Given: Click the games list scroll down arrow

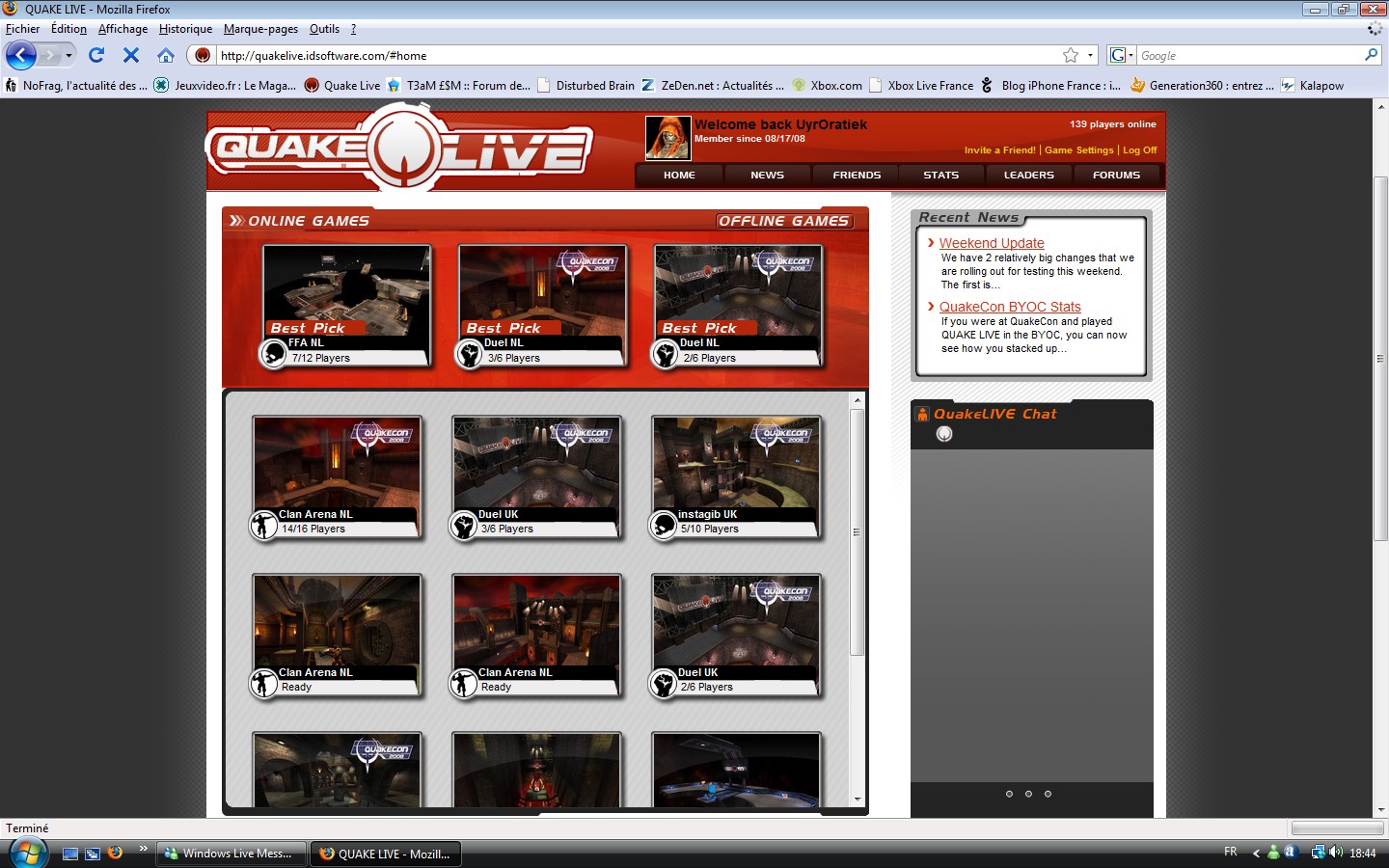Looking at the screenshot, I should click(857, 800).
